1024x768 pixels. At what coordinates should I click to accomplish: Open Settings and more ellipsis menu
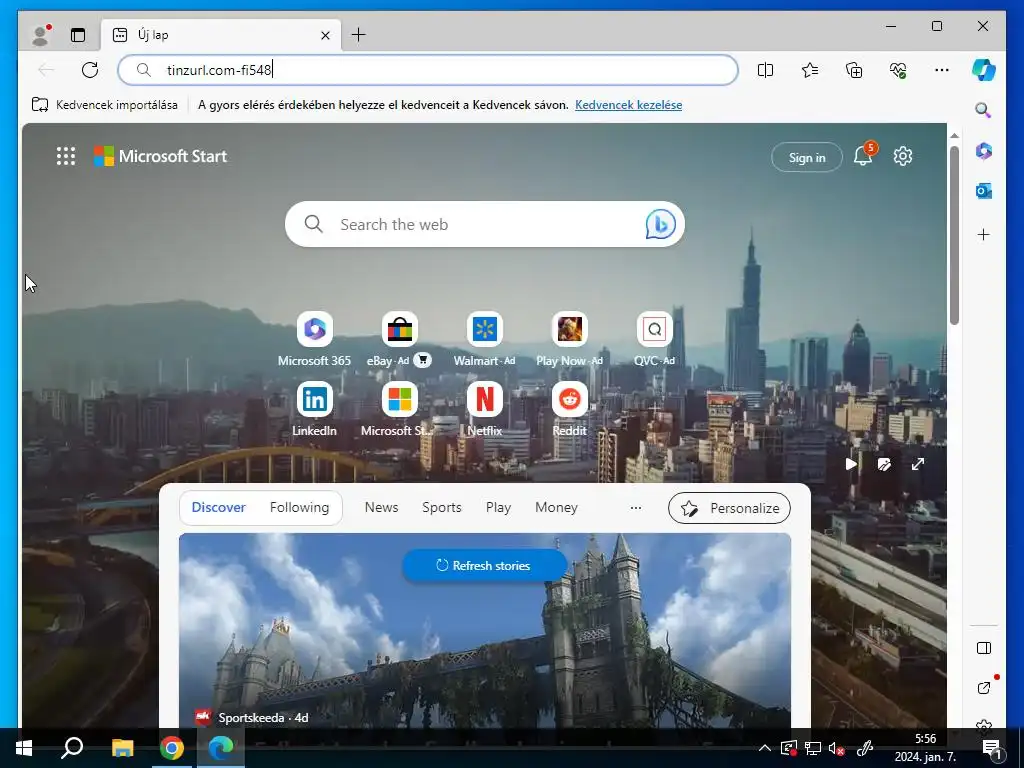coord(942,70)
